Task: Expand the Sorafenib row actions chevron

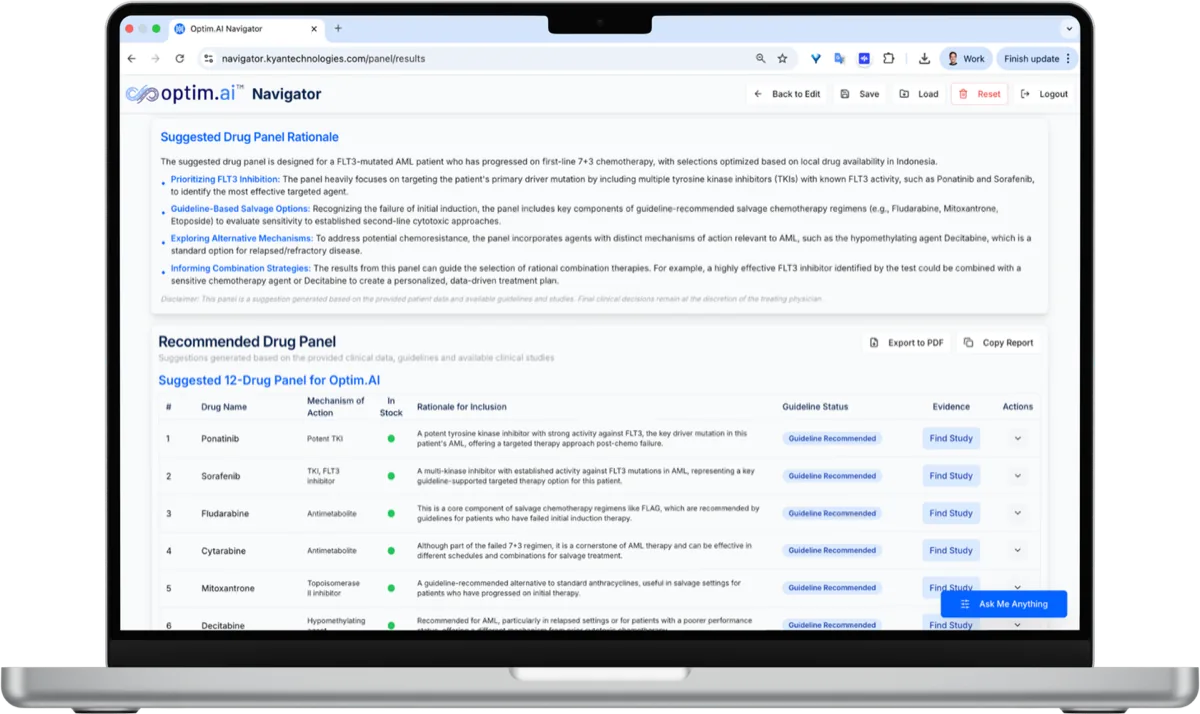Action: [1018, 476]
